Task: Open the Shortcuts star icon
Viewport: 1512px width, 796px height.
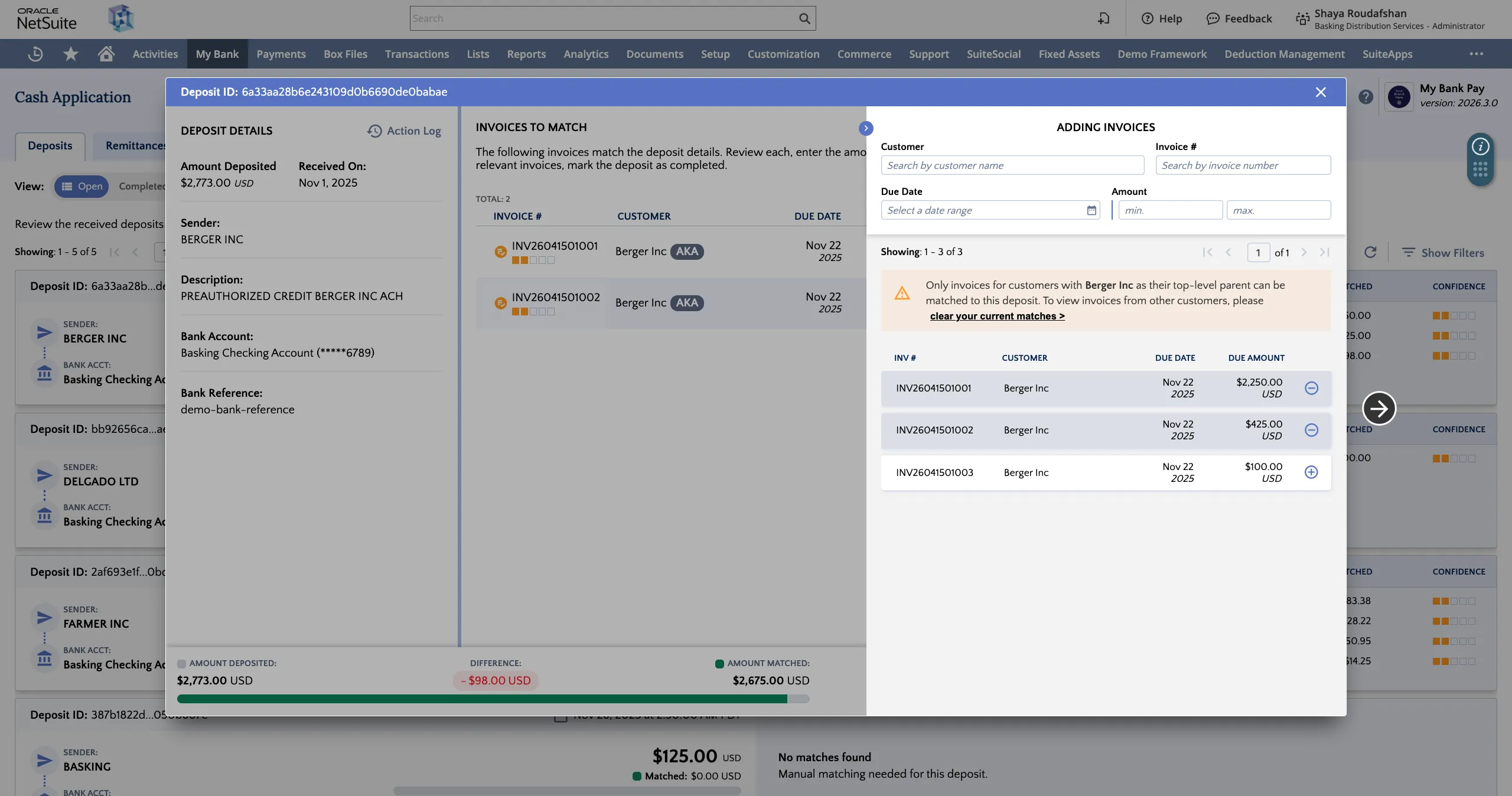Action: click(x=71, y=54)
